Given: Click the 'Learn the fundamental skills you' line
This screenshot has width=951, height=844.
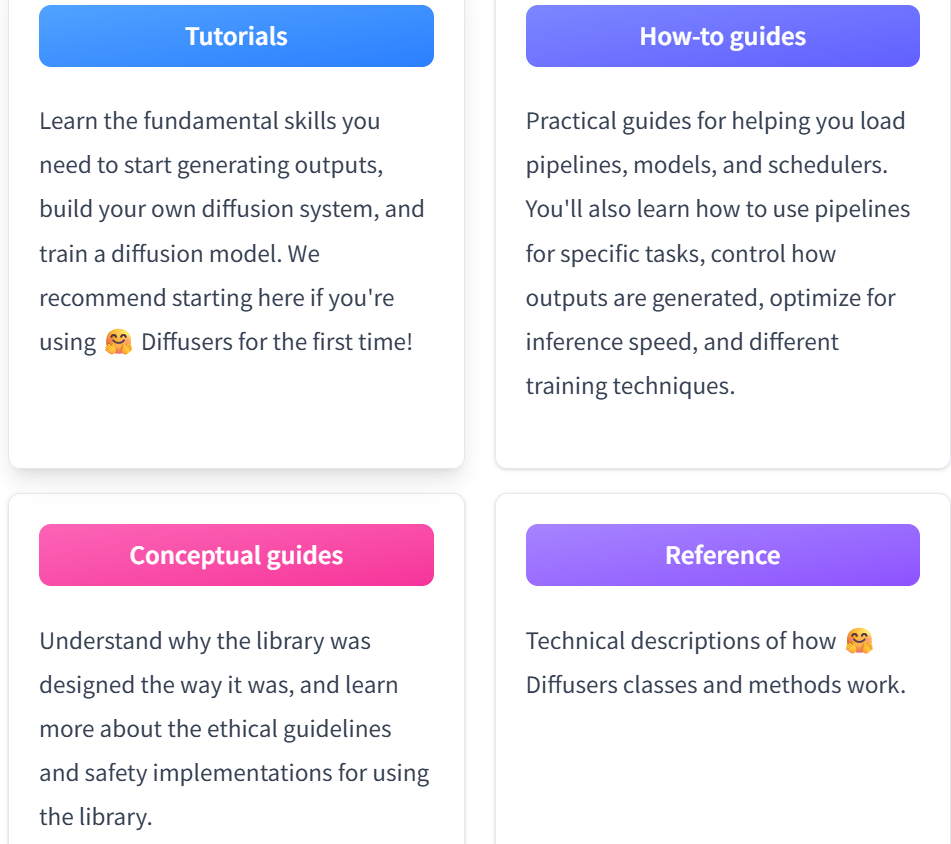Looking at the screenshot, I should tap(210, 121).
